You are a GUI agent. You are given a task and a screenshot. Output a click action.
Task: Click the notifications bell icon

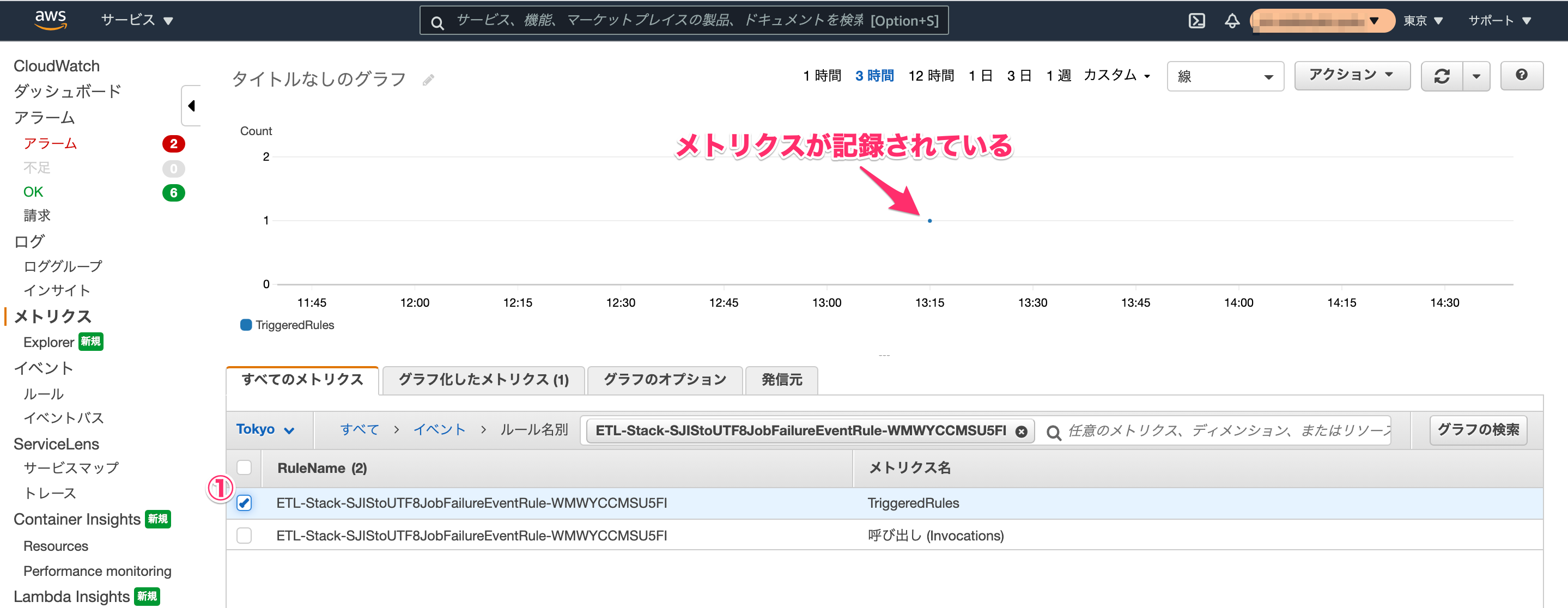(1231, 21)
